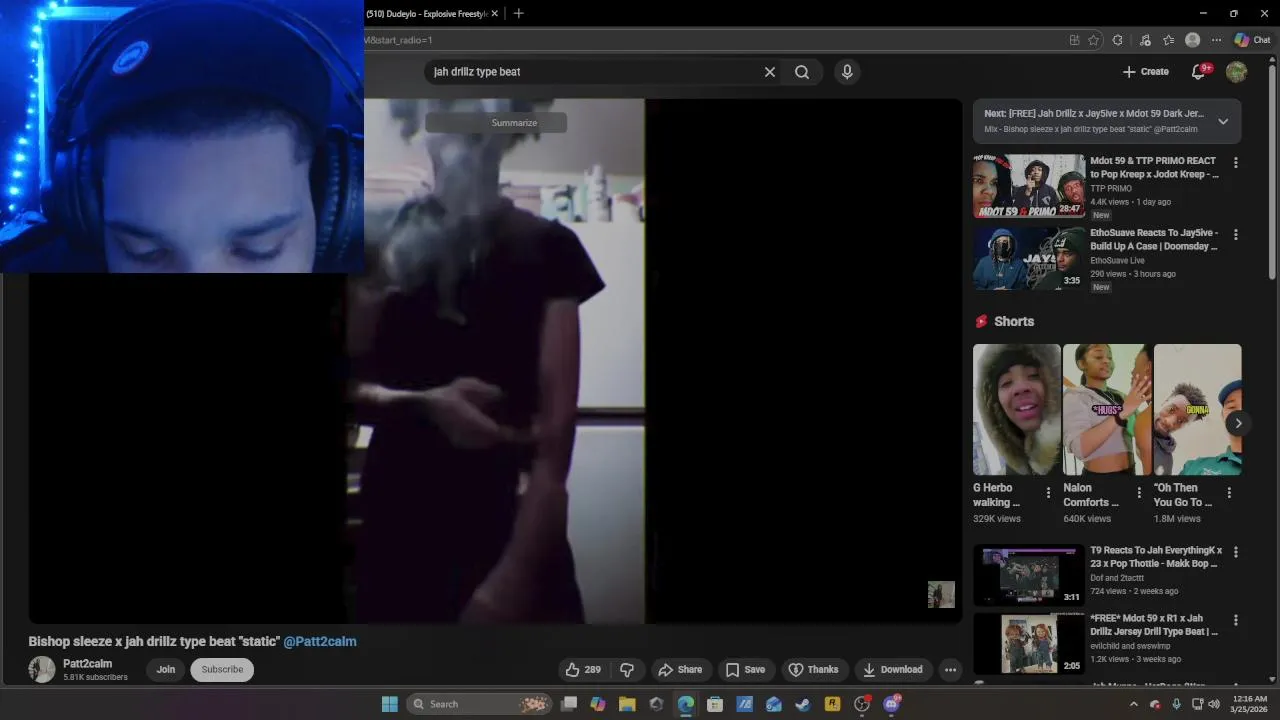1280x720 pixels.
Task: Open Microsoft Edge from the taskbar
Action: pos(686,704)
